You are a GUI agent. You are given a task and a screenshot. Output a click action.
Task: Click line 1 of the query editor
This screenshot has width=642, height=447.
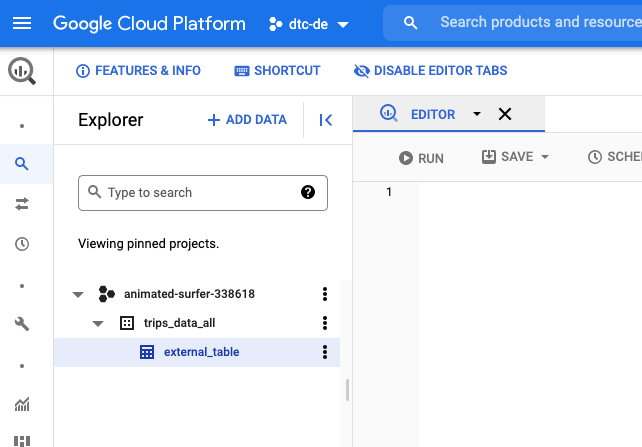530,192
